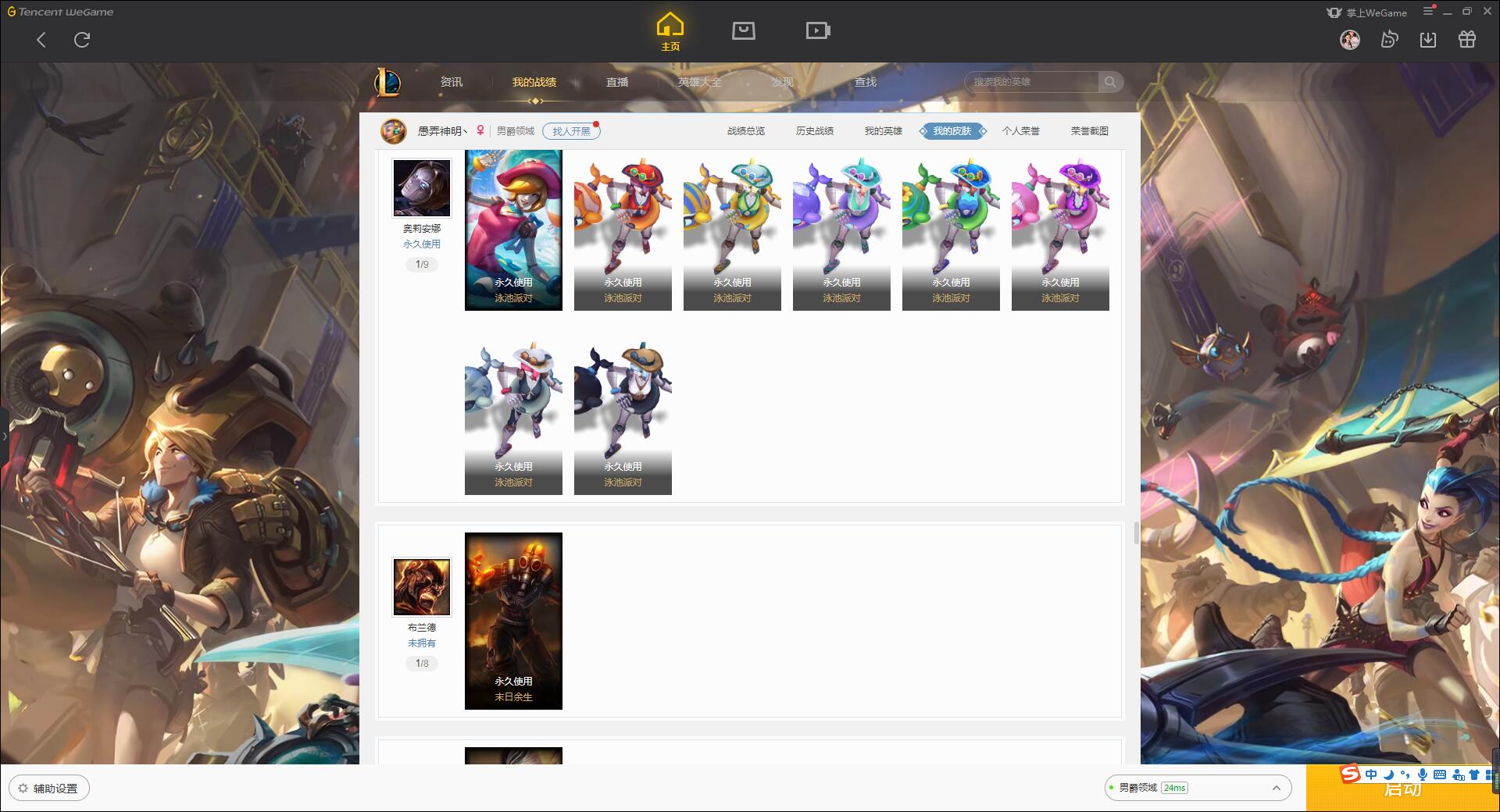Click the League of Legends L logo

point(387,82)
